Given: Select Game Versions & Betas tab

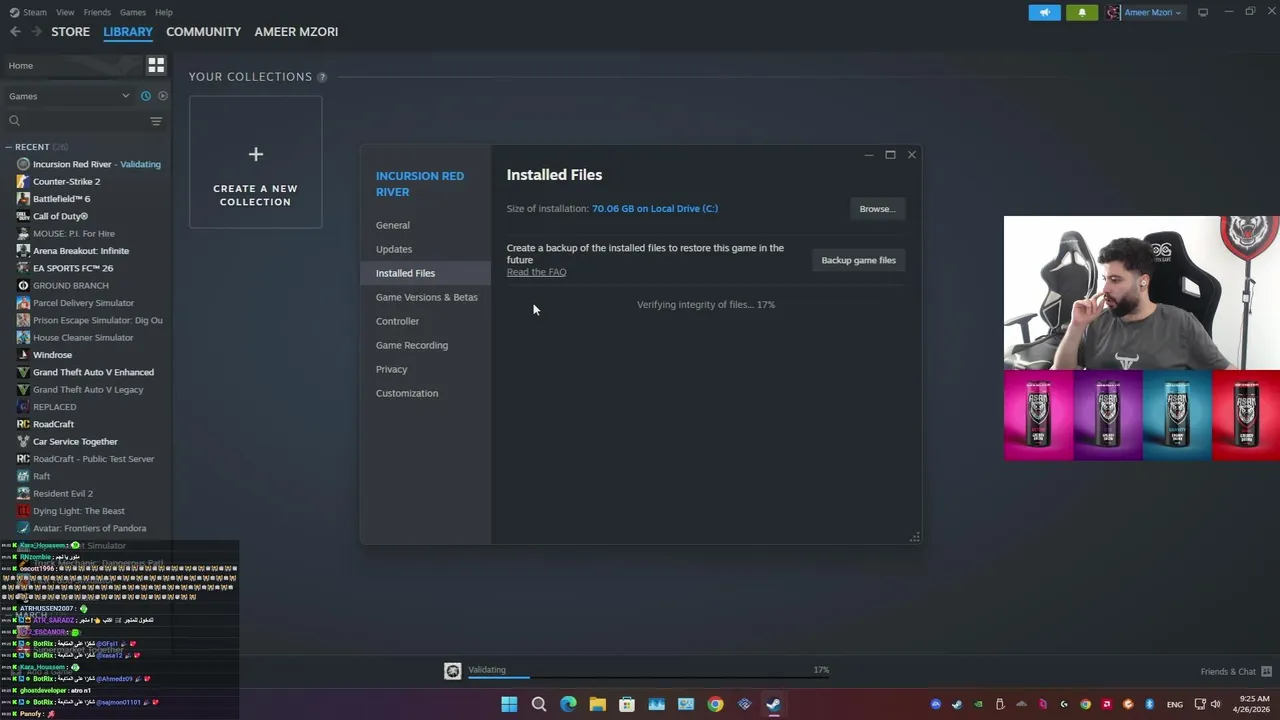Looking at the screenshot, I should pos(426,297).
